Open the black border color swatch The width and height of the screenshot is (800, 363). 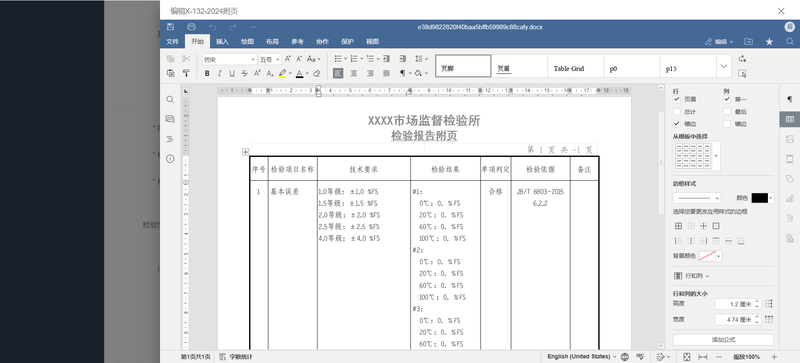(x=762, y=198)
